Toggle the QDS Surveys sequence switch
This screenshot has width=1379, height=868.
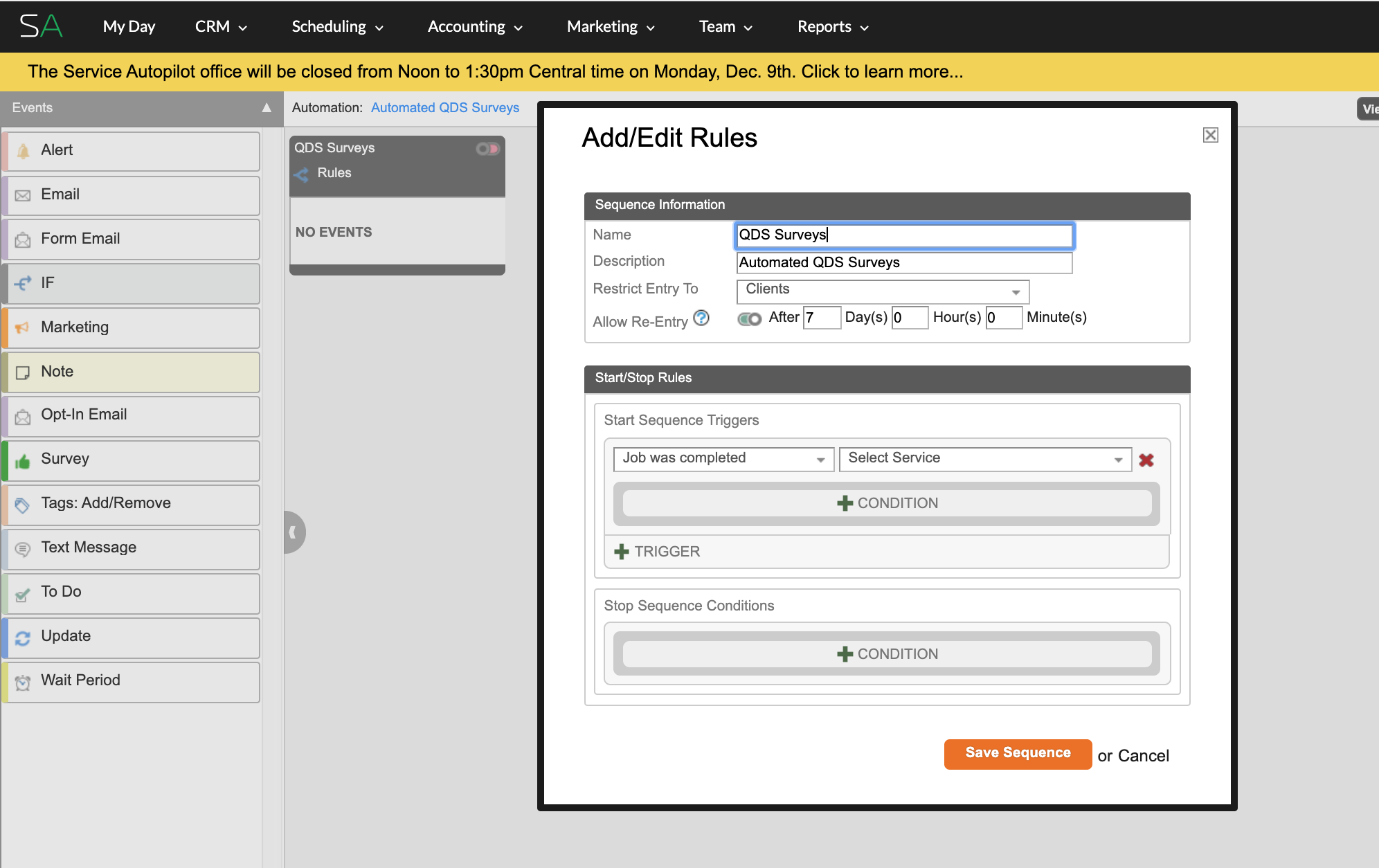coord(487,149)
